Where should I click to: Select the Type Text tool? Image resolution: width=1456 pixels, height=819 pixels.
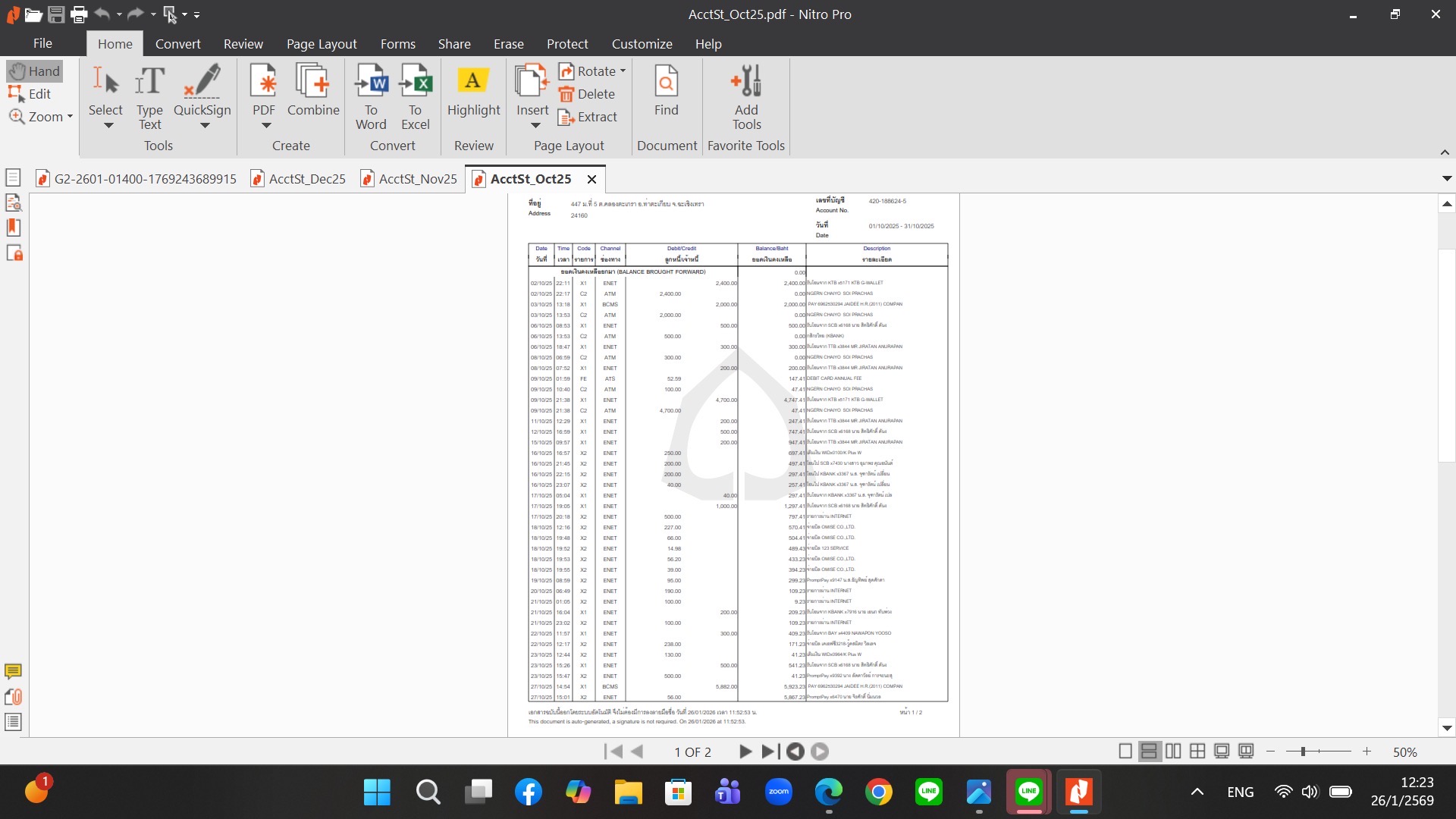[x=149, y=82]
